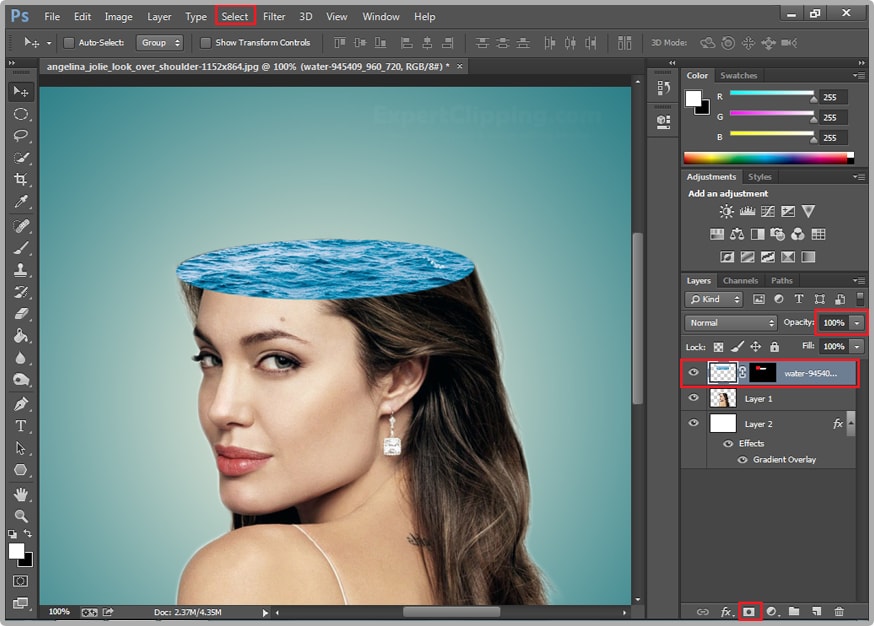The image size is (874, 626).
Task: Click the Delete layer trash icon
Action: point(838,611)
